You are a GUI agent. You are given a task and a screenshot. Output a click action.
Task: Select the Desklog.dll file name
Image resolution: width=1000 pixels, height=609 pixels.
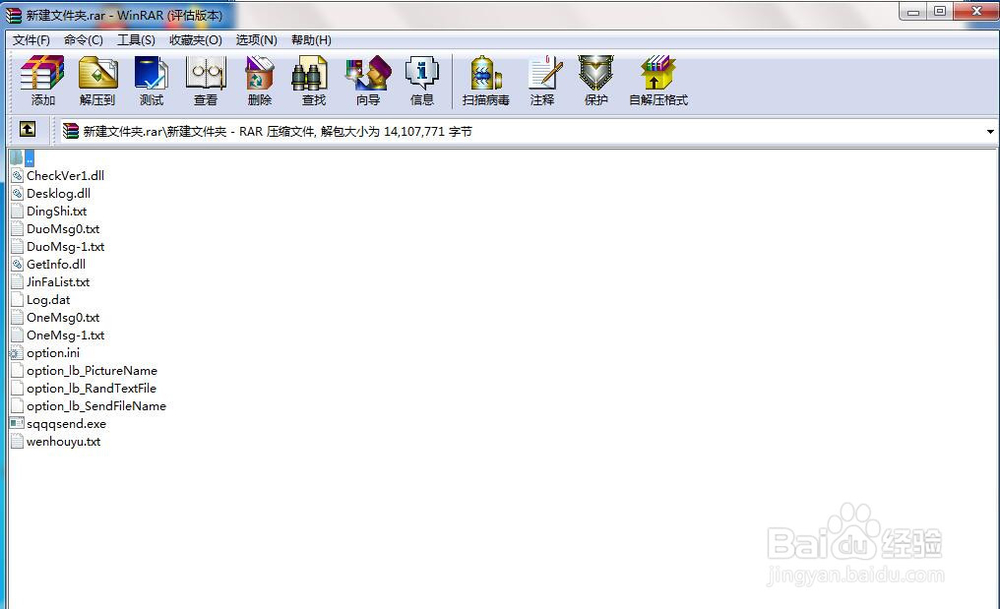(x=59, y=193)
